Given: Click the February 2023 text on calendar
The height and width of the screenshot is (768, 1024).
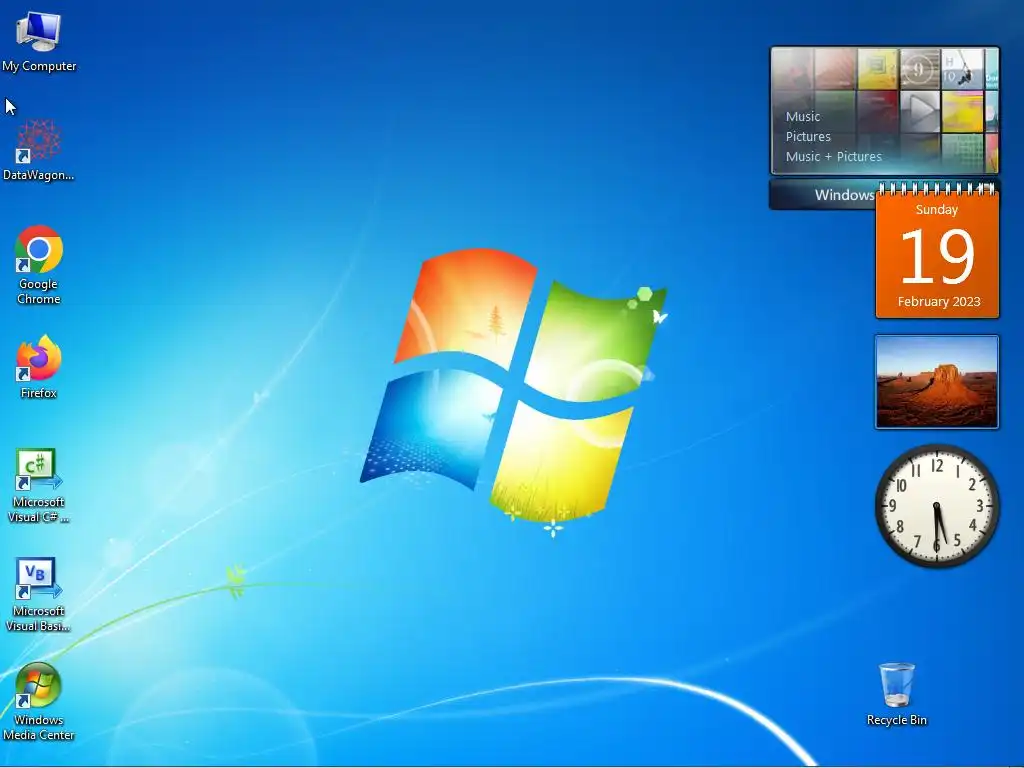Looking at the screenshot, I should (938, 302).
